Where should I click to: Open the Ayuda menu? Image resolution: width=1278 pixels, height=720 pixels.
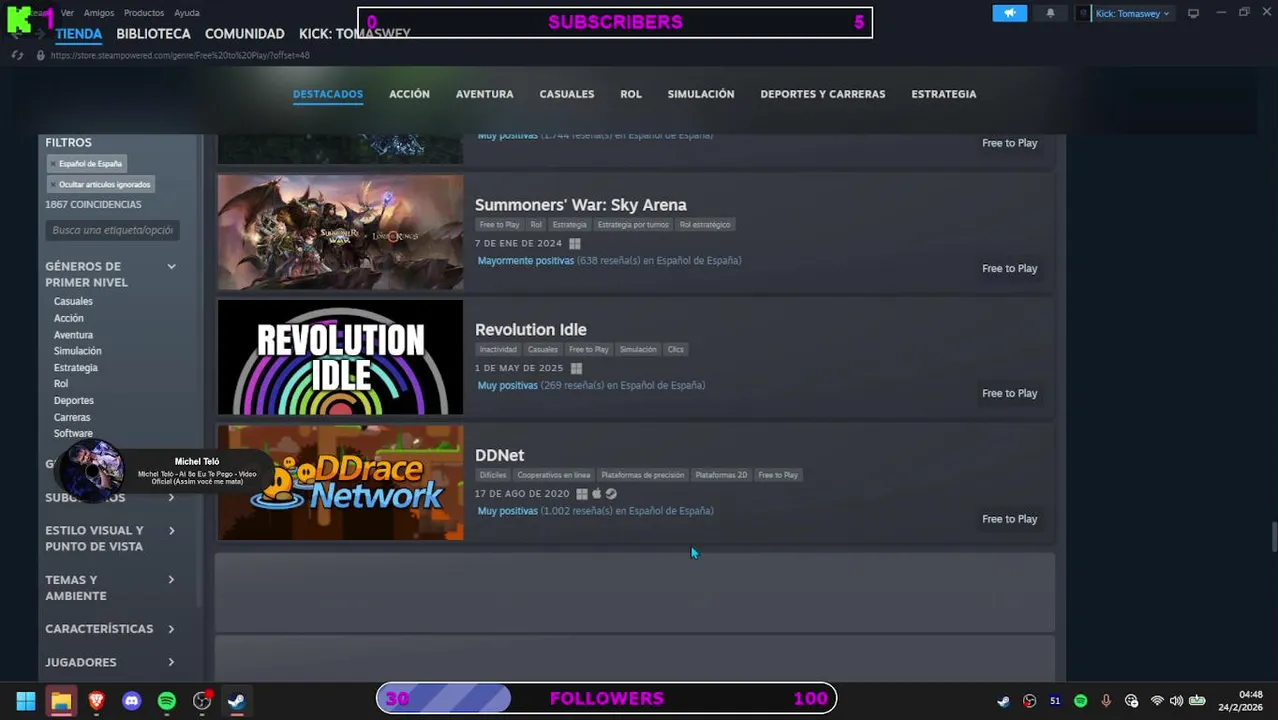click(x=187, y=13)
